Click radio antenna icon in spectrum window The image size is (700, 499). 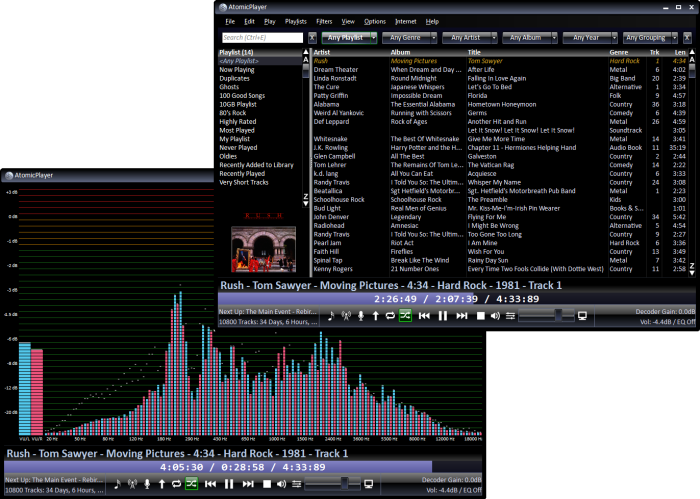(132, 484)
